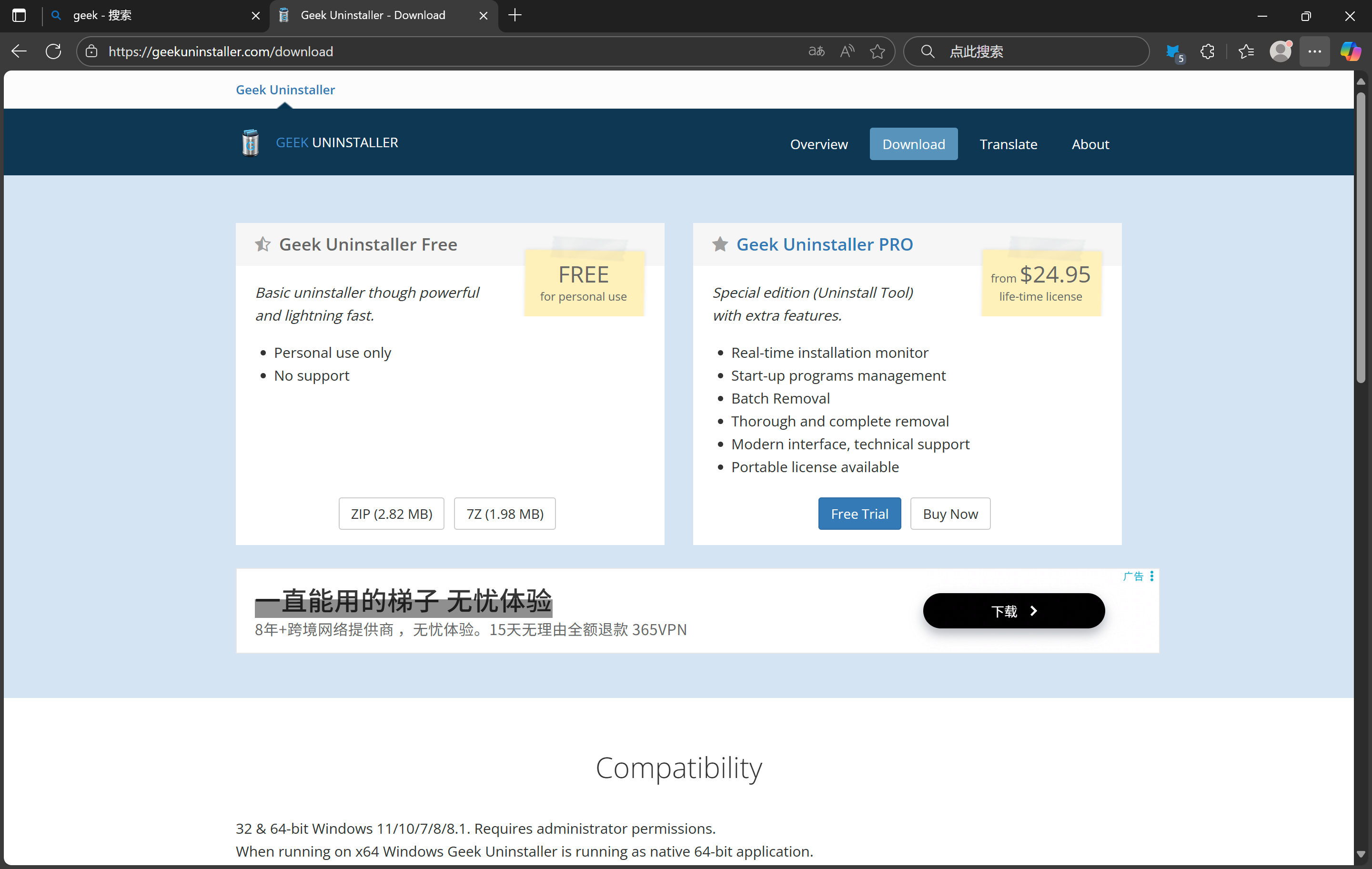Click the Read aloud icon in address bar
The width and height of the screenshot is (1372, 869).
(x=847, y=51)
